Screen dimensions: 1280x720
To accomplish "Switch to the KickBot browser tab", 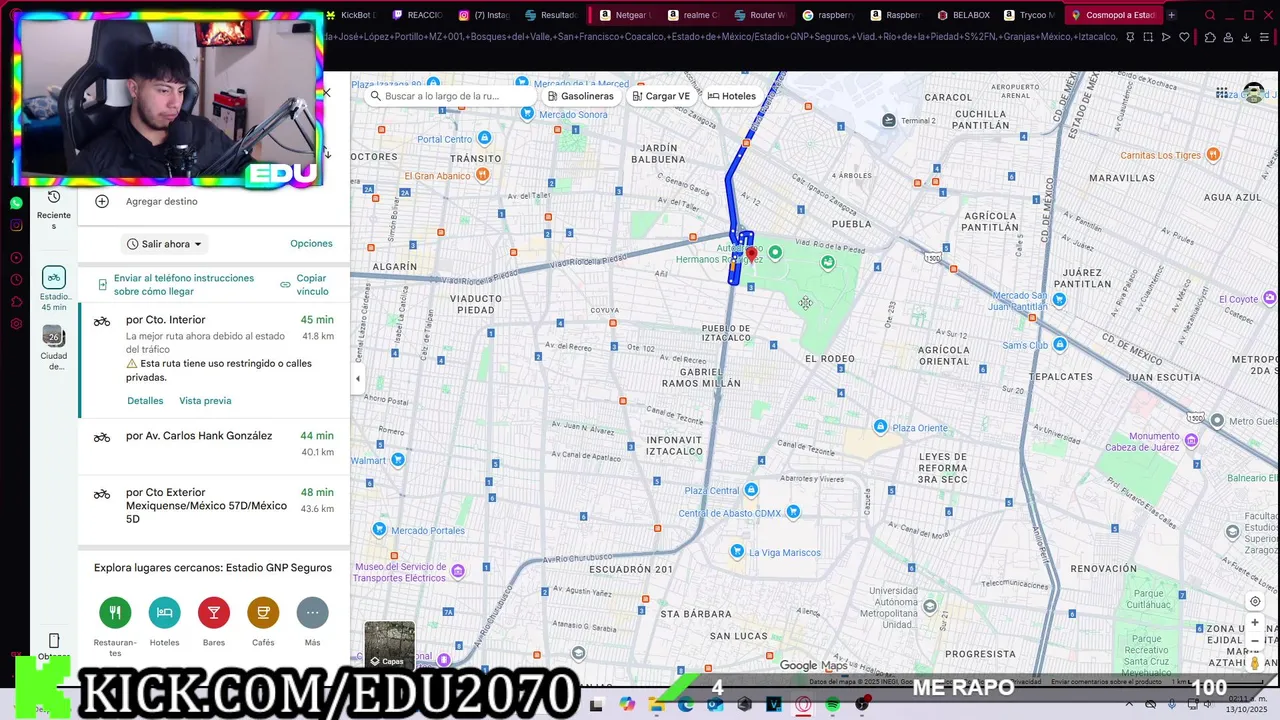I will click(x=351, y=15).
